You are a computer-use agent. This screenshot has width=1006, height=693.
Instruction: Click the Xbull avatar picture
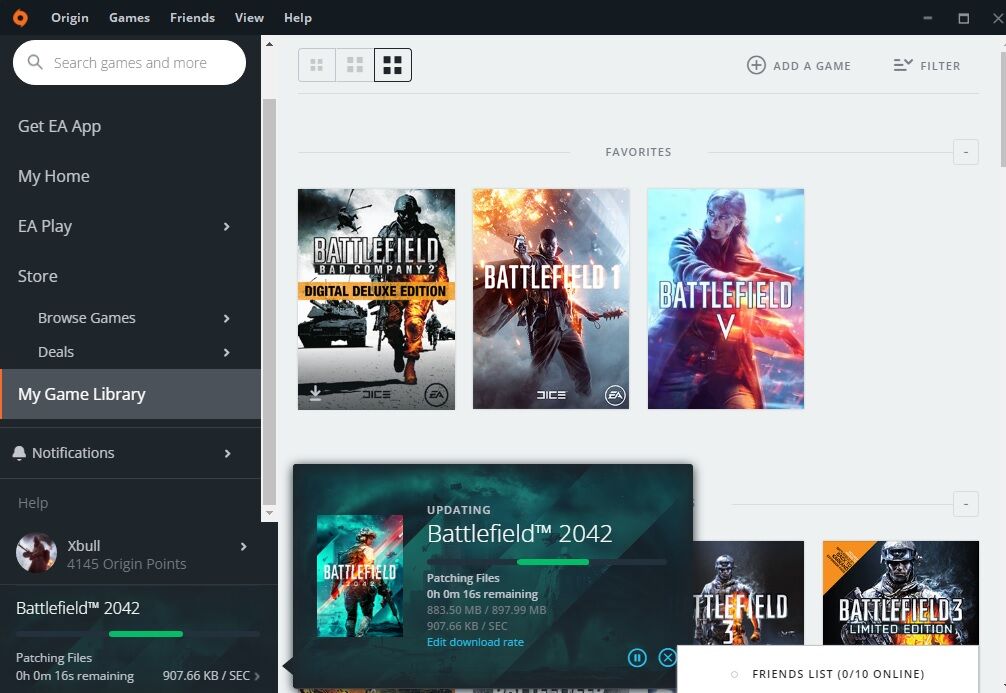[36, 552]
